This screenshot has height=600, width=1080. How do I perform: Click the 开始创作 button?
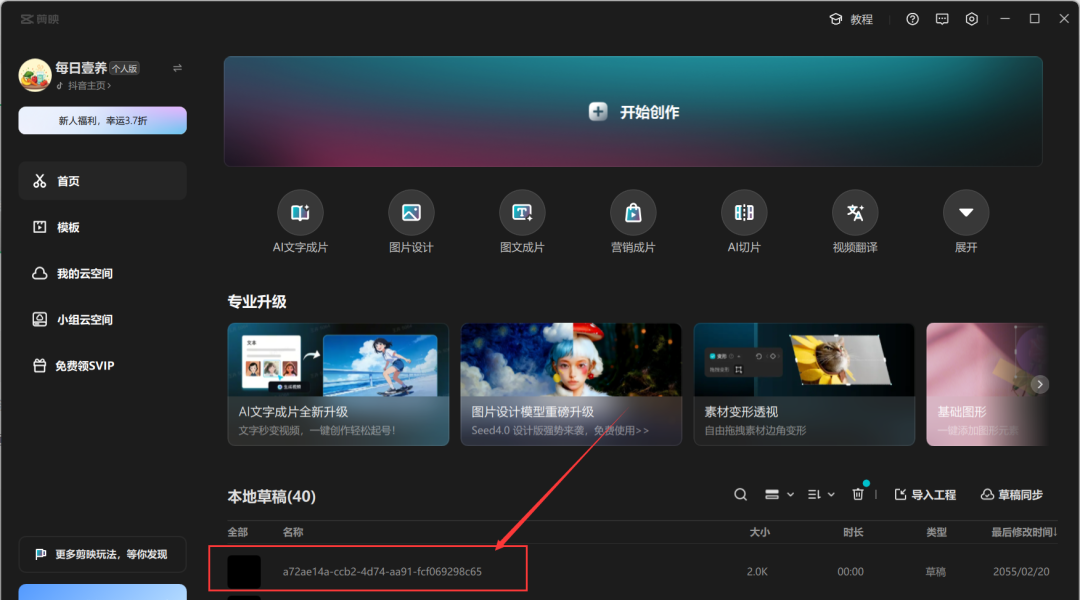click(x=632, y=111)
